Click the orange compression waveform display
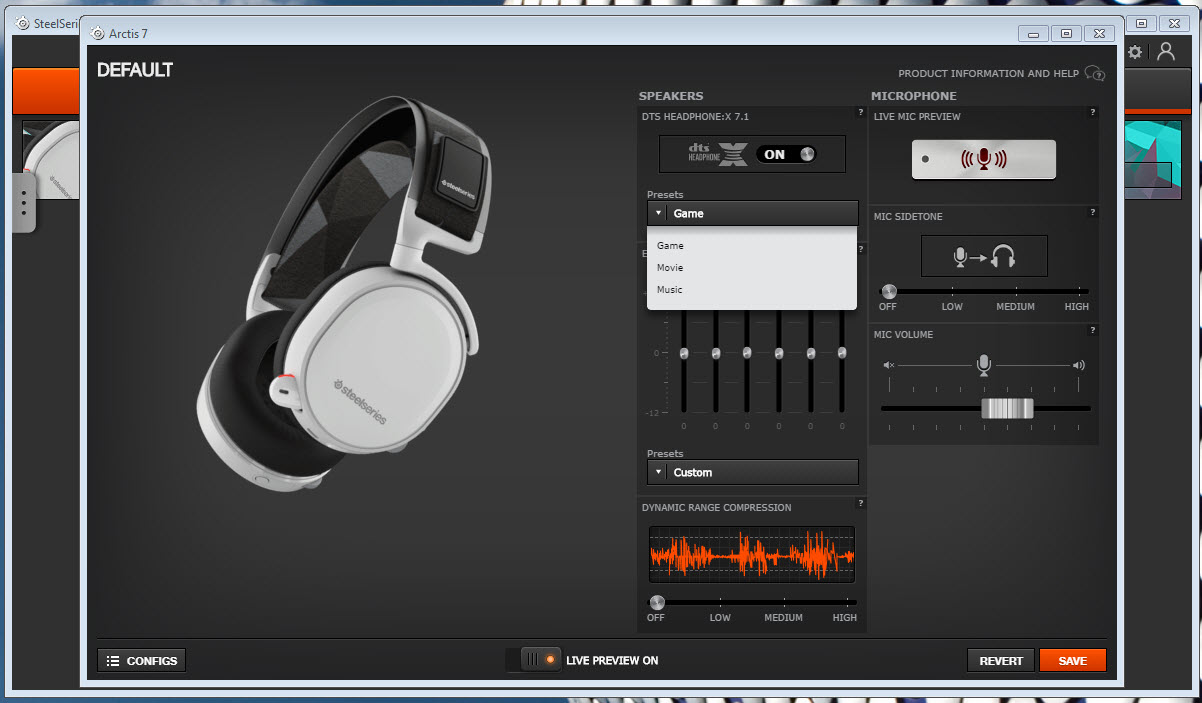Image resolution: width=1202 pixels, height=703 pixels. (752, 554)
